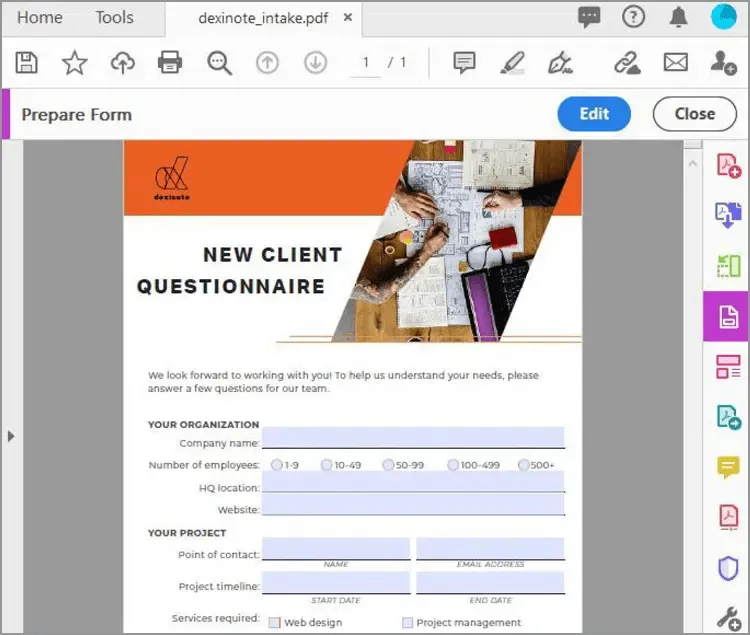Check the Web design checkbox
750x635 pixels.
[x=274, y=622]
